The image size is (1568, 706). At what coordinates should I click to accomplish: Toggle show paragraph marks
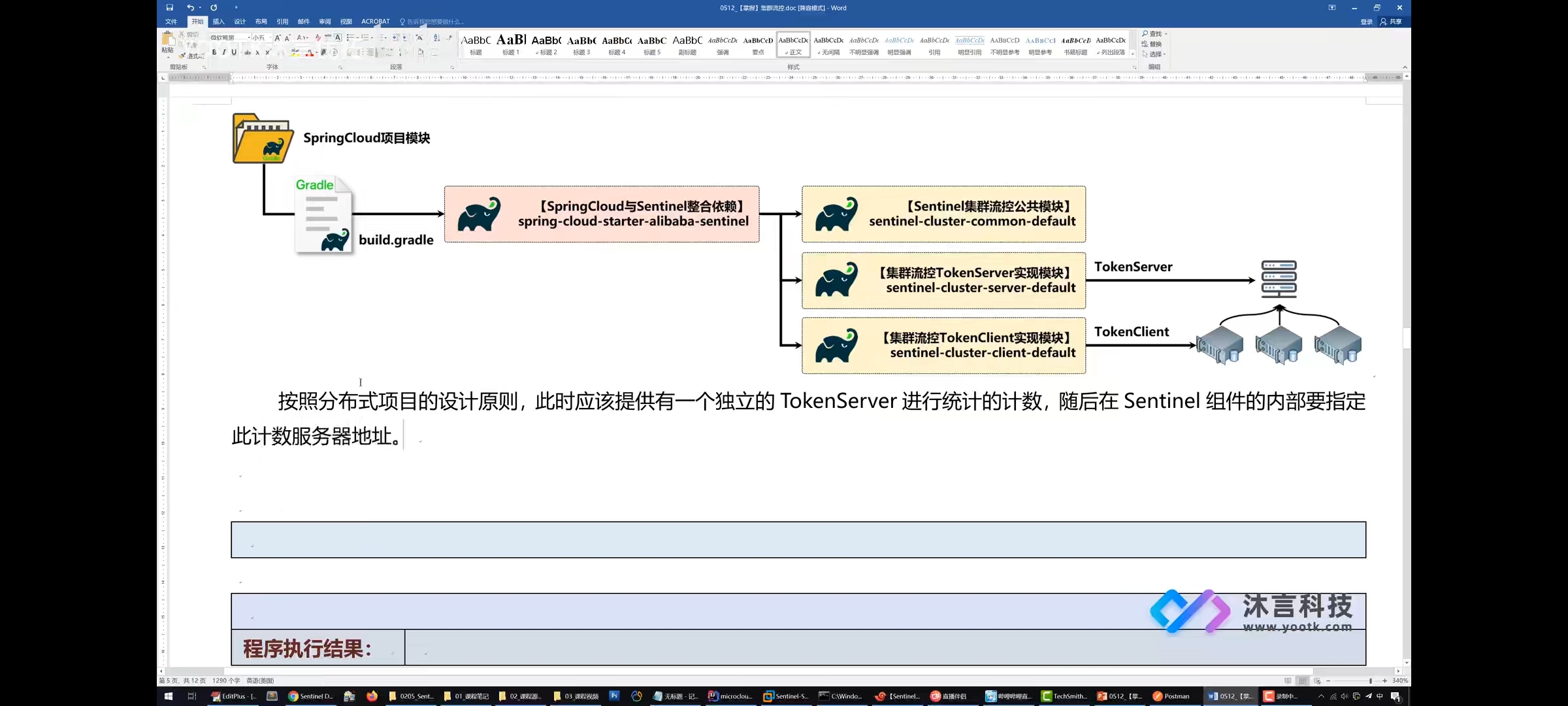[449, 38]
